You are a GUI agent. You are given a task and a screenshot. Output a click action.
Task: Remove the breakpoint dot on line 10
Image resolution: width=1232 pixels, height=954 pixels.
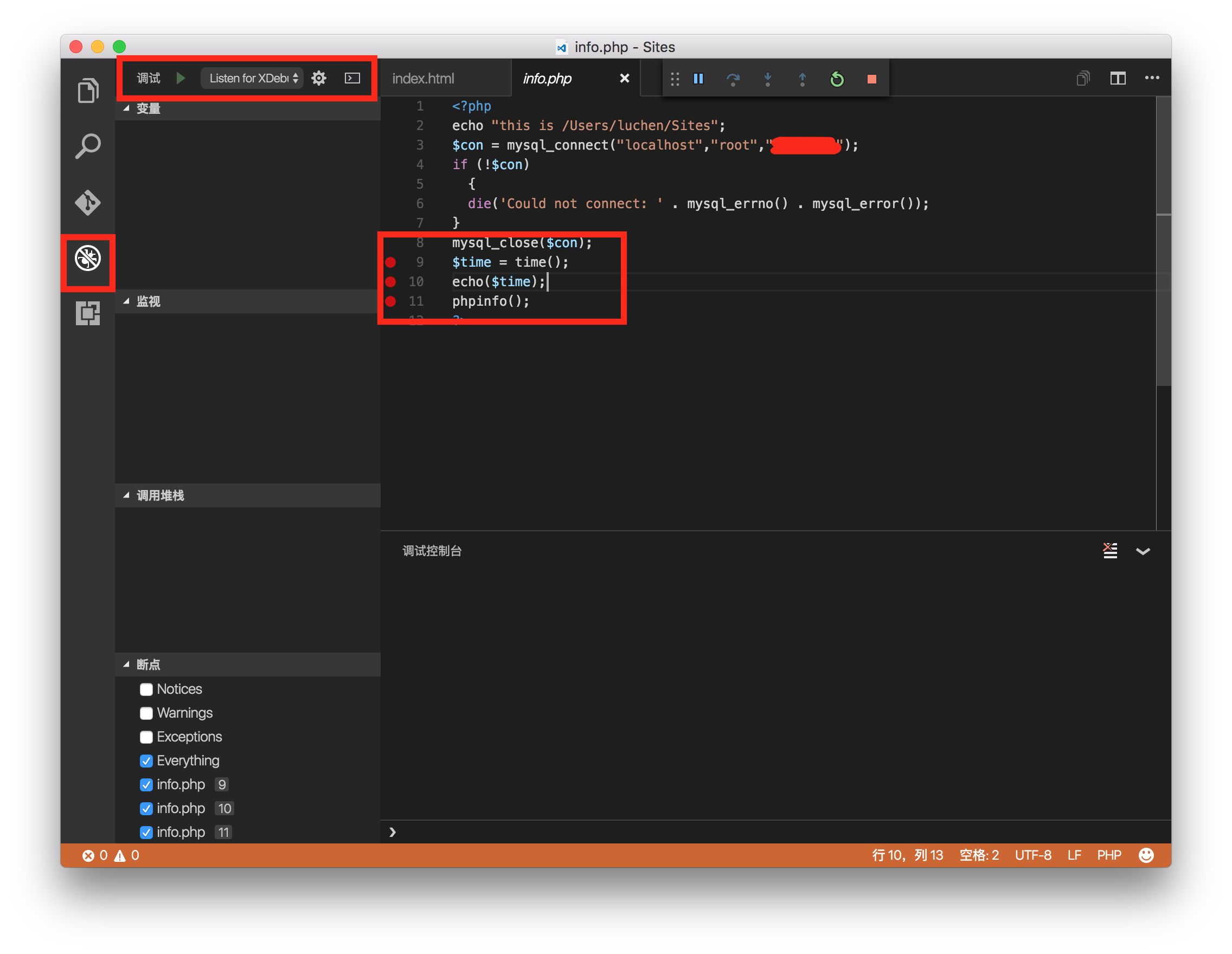tap(390, 282)
